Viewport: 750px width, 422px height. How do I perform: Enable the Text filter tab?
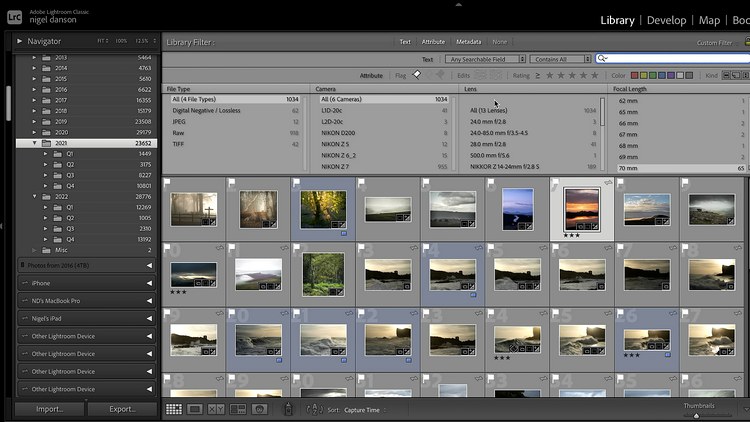[405, 42]
